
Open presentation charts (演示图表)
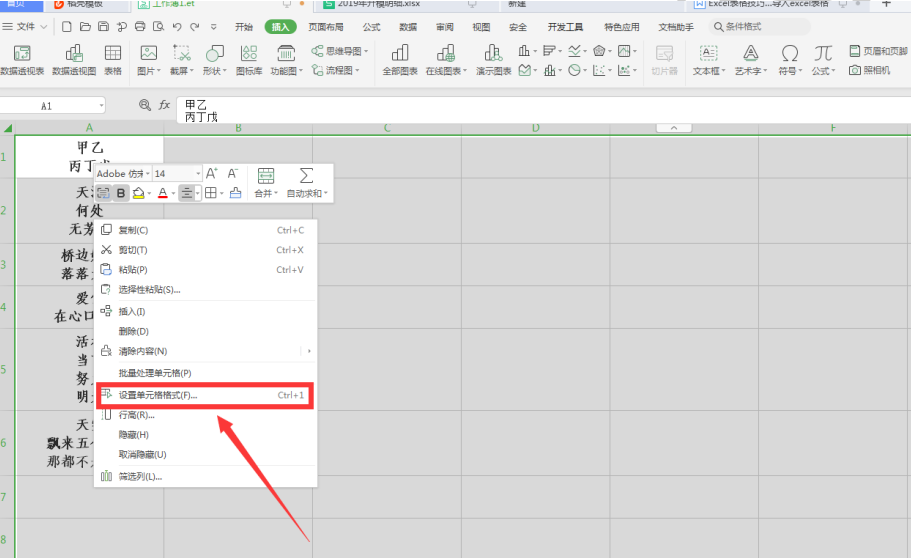coord(493,60)
